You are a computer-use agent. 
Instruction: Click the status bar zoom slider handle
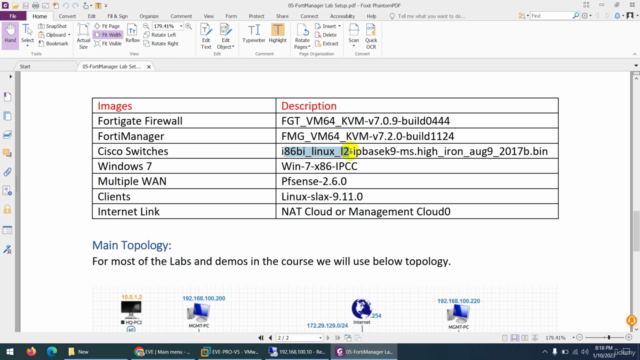click(609, 338)
